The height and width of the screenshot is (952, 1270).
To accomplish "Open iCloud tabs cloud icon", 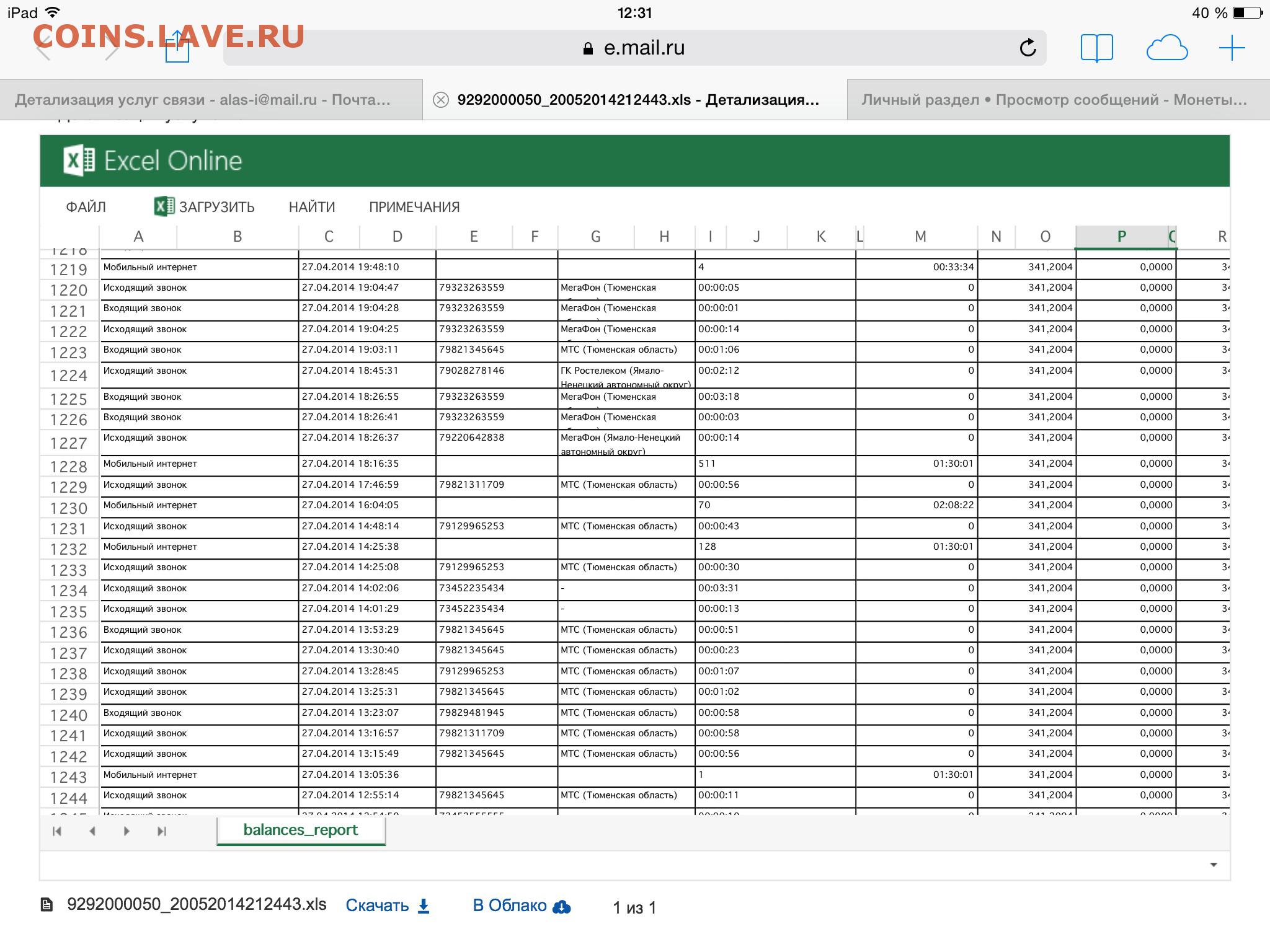I will (x=1166, y=48).
